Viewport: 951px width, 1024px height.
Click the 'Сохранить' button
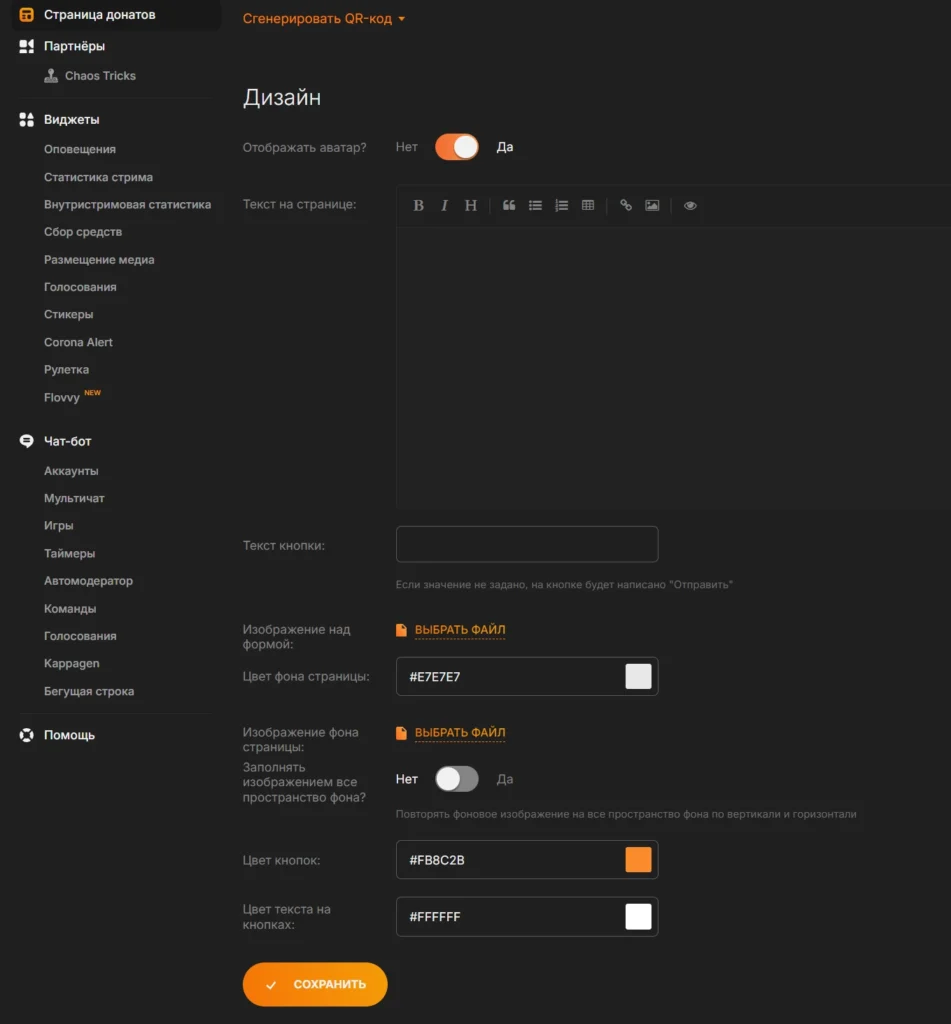click(x=315, y=984)
